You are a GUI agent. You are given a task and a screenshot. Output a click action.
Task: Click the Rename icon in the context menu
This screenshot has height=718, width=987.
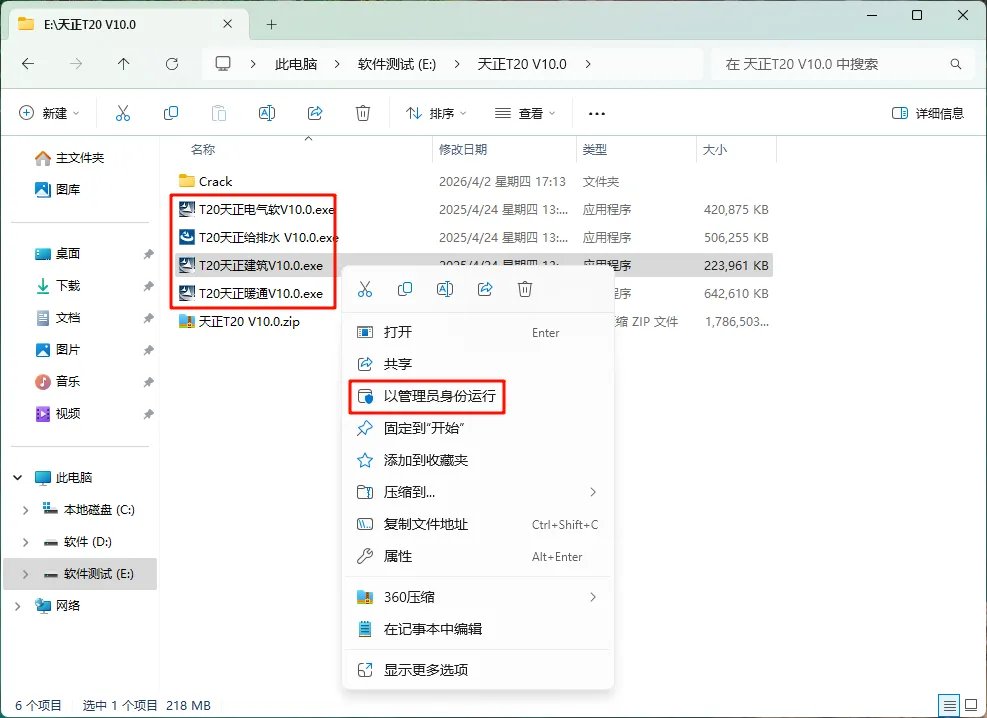click(445, 289)
